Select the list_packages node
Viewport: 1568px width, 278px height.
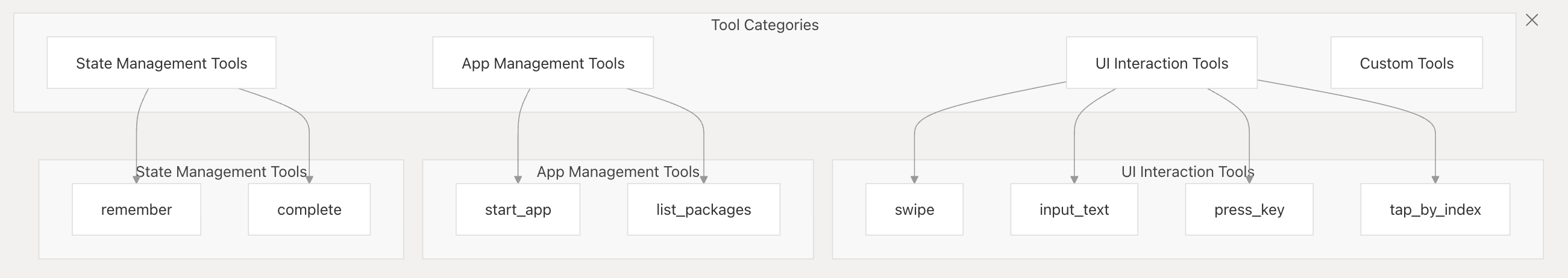(704, 210)
